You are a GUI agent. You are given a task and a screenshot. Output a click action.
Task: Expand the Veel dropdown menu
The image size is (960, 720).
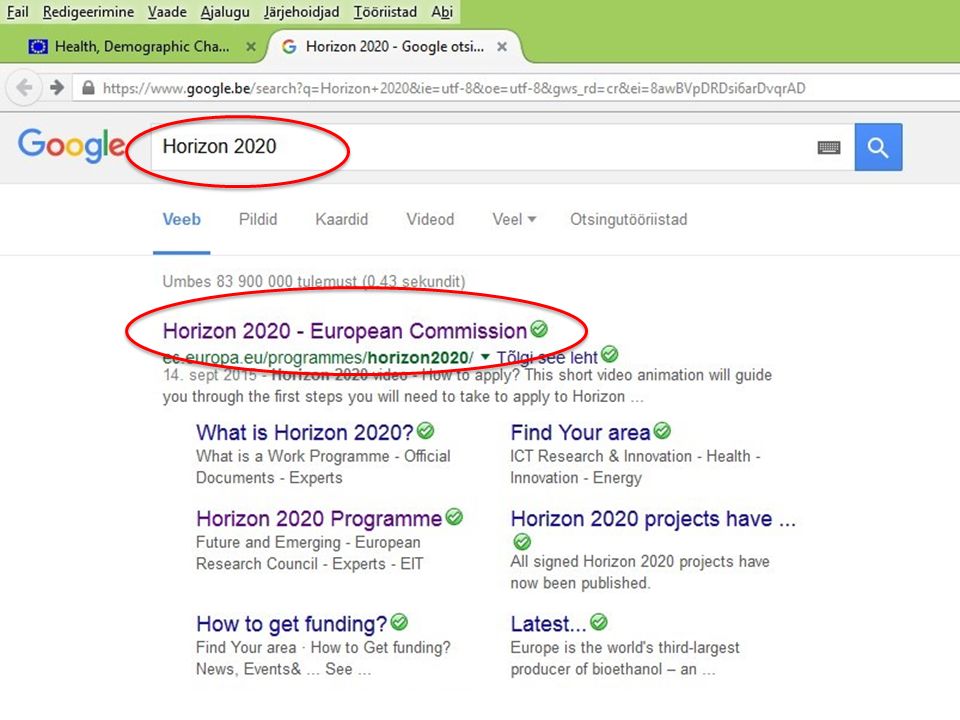pos(514,219)
